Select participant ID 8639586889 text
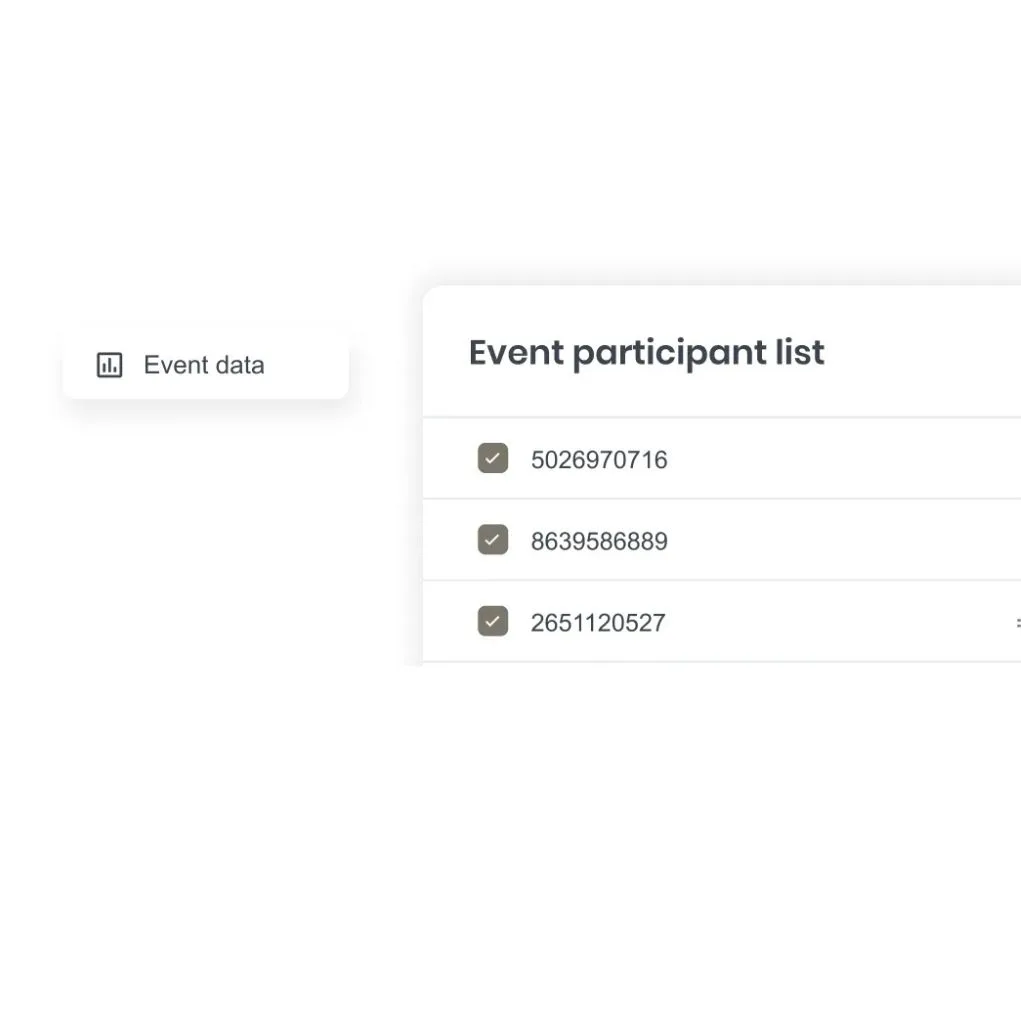The height and width of the screenshot is (1021, 1021). pos(599,542)
